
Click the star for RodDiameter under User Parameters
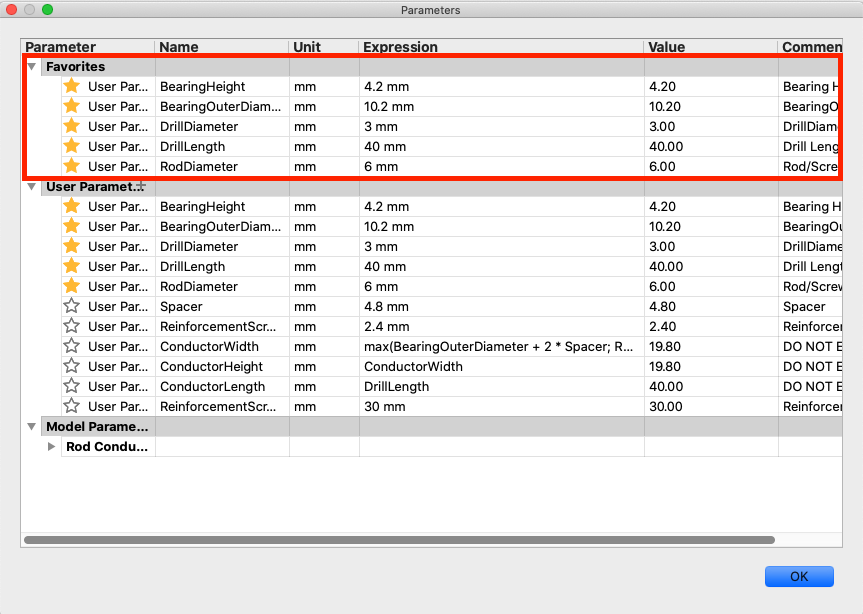[71, 287]
